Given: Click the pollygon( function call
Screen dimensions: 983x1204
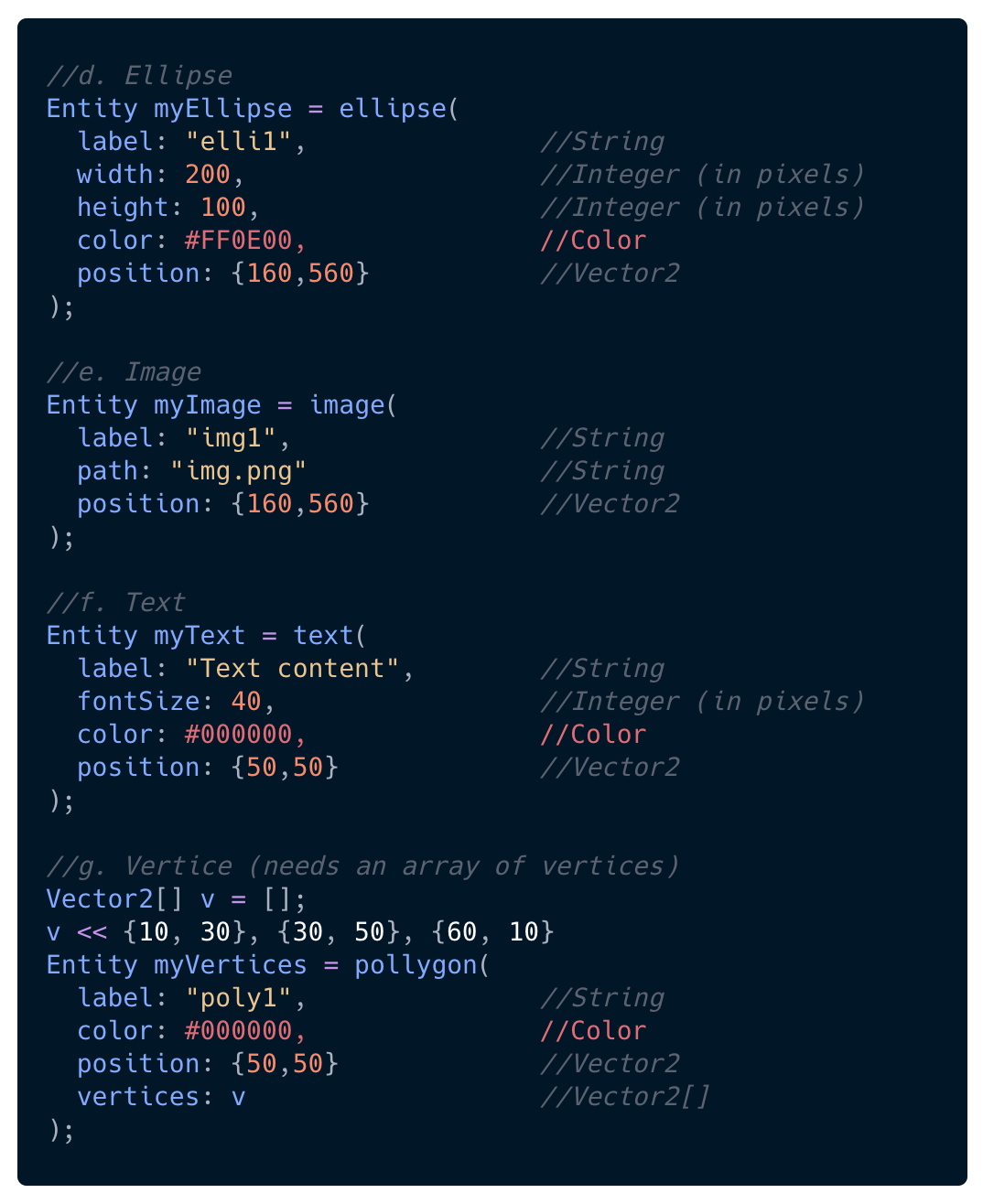Looking at the screenshot, I should click(423, 965).
